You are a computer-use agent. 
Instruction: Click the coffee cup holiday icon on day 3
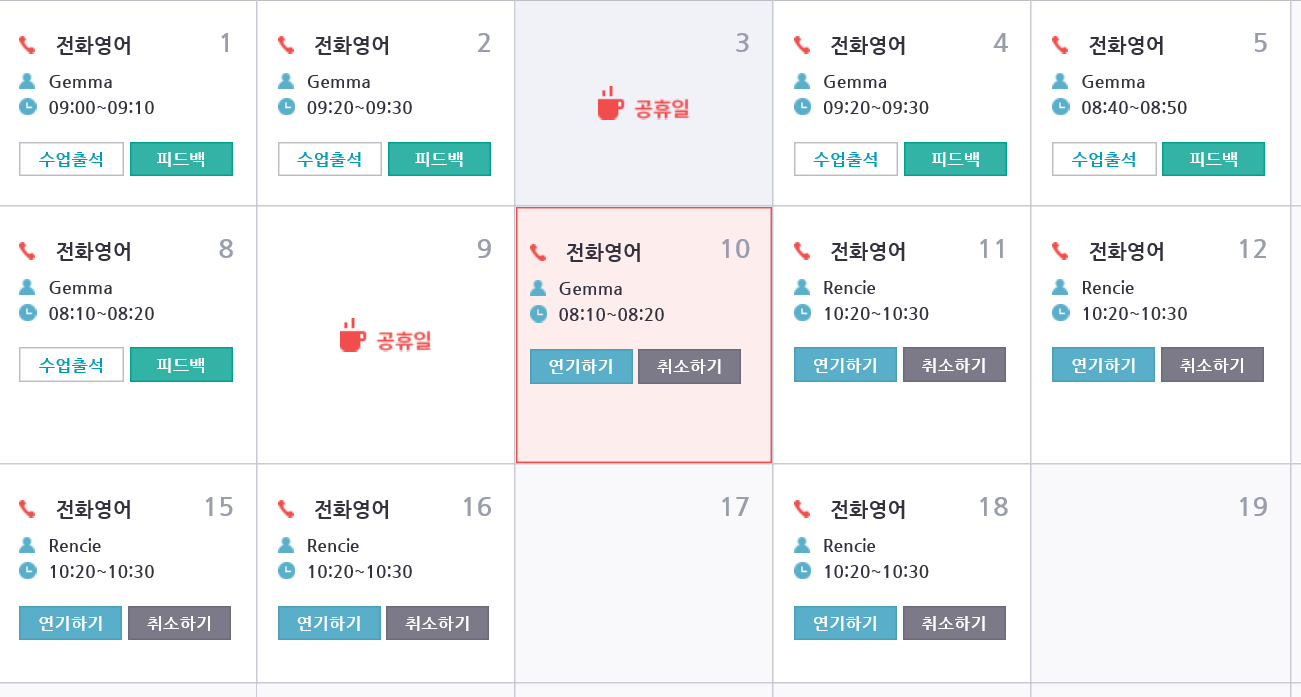pos(610,104)
